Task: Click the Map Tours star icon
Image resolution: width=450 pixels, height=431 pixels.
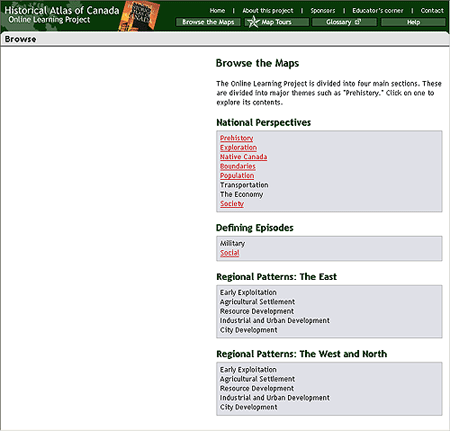Action: click(x=253, y=22)
